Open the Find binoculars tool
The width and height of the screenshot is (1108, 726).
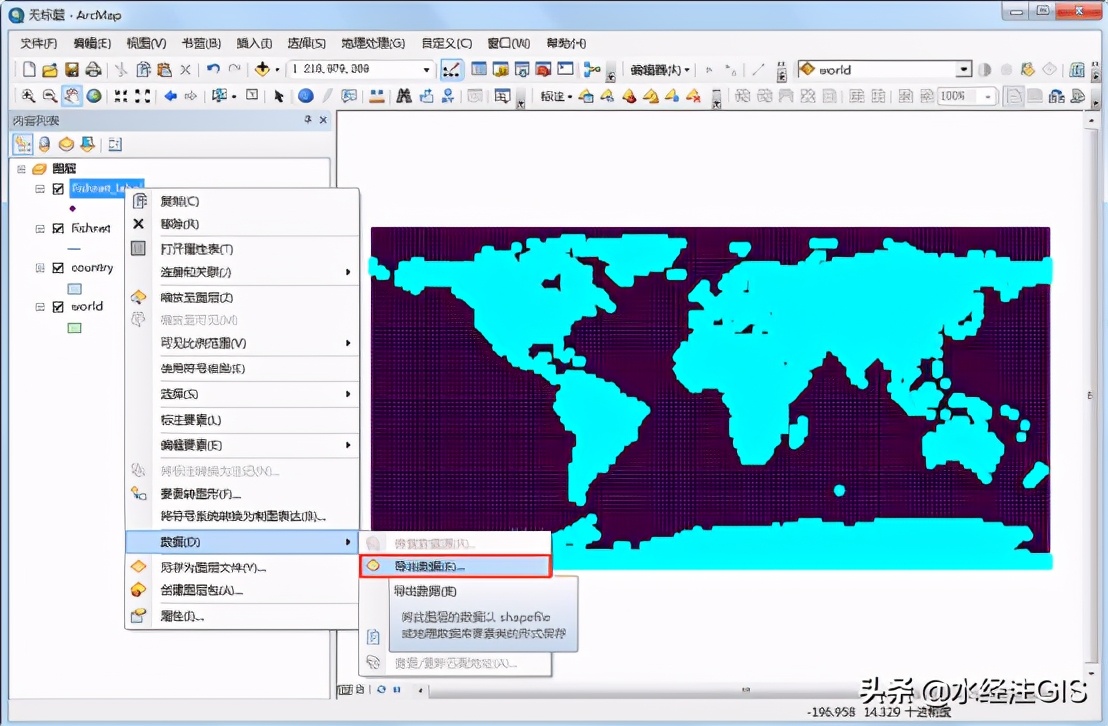[x=404, y=96]
